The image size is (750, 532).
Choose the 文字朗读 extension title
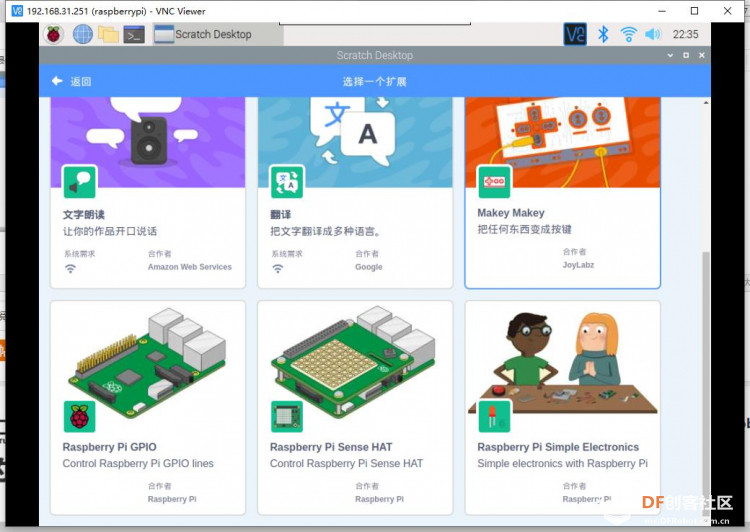(84, 215)
